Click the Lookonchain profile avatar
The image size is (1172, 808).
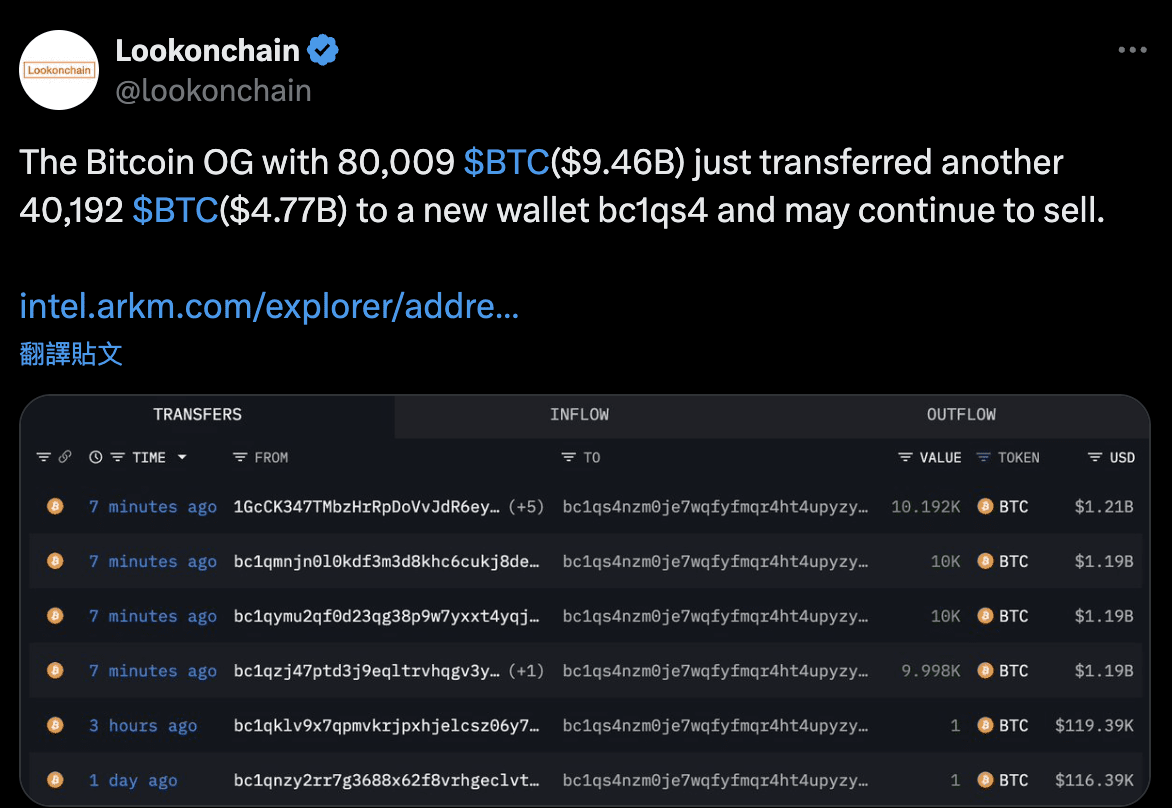click(59, 70)
